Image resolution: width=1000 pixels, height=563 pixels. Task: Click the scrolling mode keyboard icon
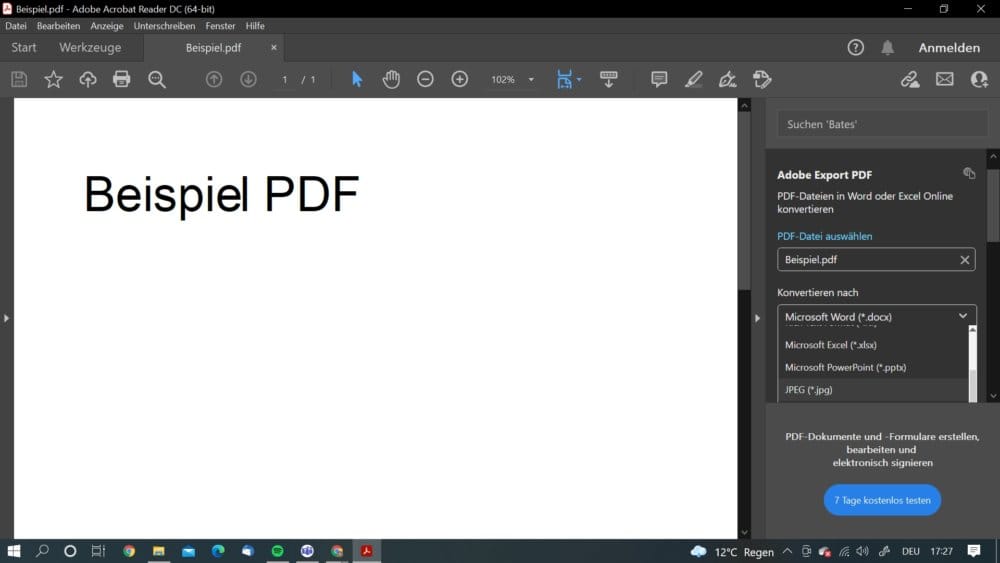click(608, 79)
